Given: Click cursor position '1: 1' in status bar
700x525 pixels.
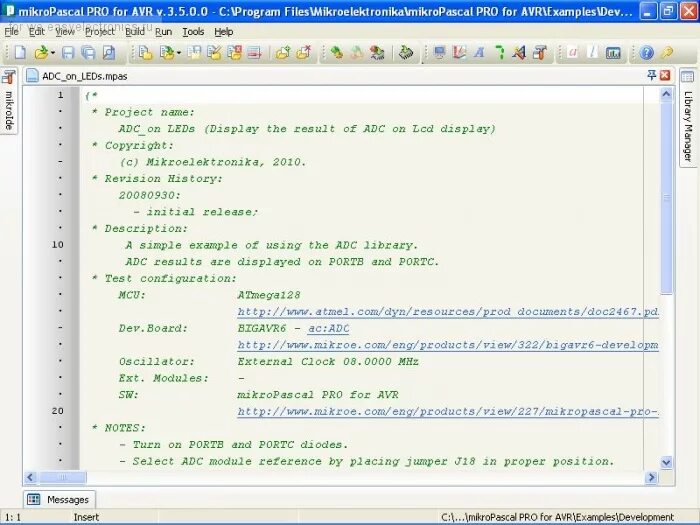Looking at the screenshot, I should coord(13,517).
